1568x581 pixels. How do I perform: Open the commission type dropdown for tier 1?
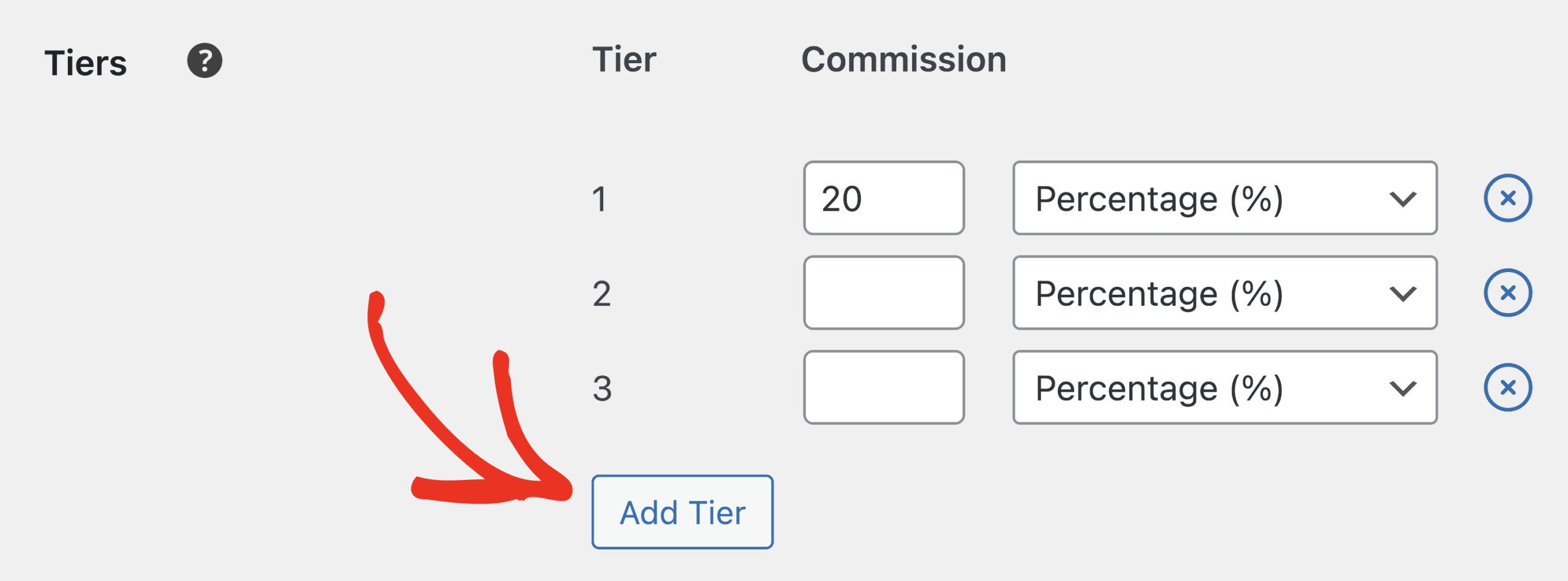[x=1225, y=197]
